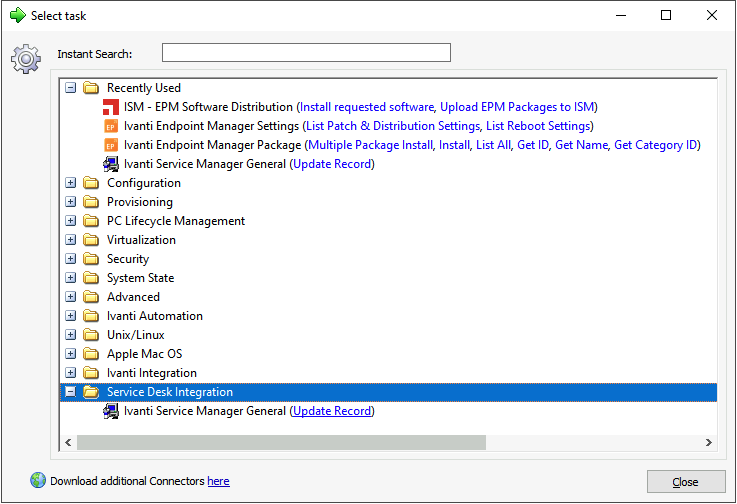Click the Ivanti Integration folder icon
The height and width of the screenshot is (504, 737).
pos(91,373)
